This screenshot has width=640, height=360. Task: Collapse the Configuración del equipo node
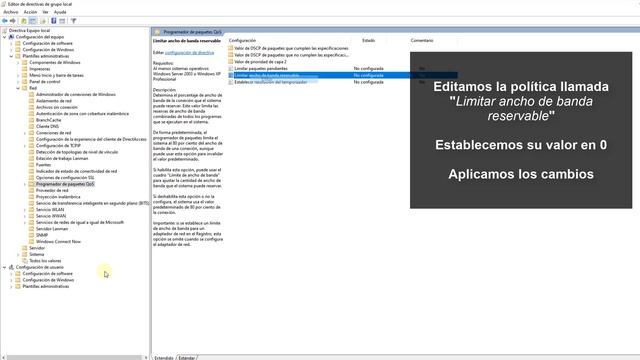point(4,37)
